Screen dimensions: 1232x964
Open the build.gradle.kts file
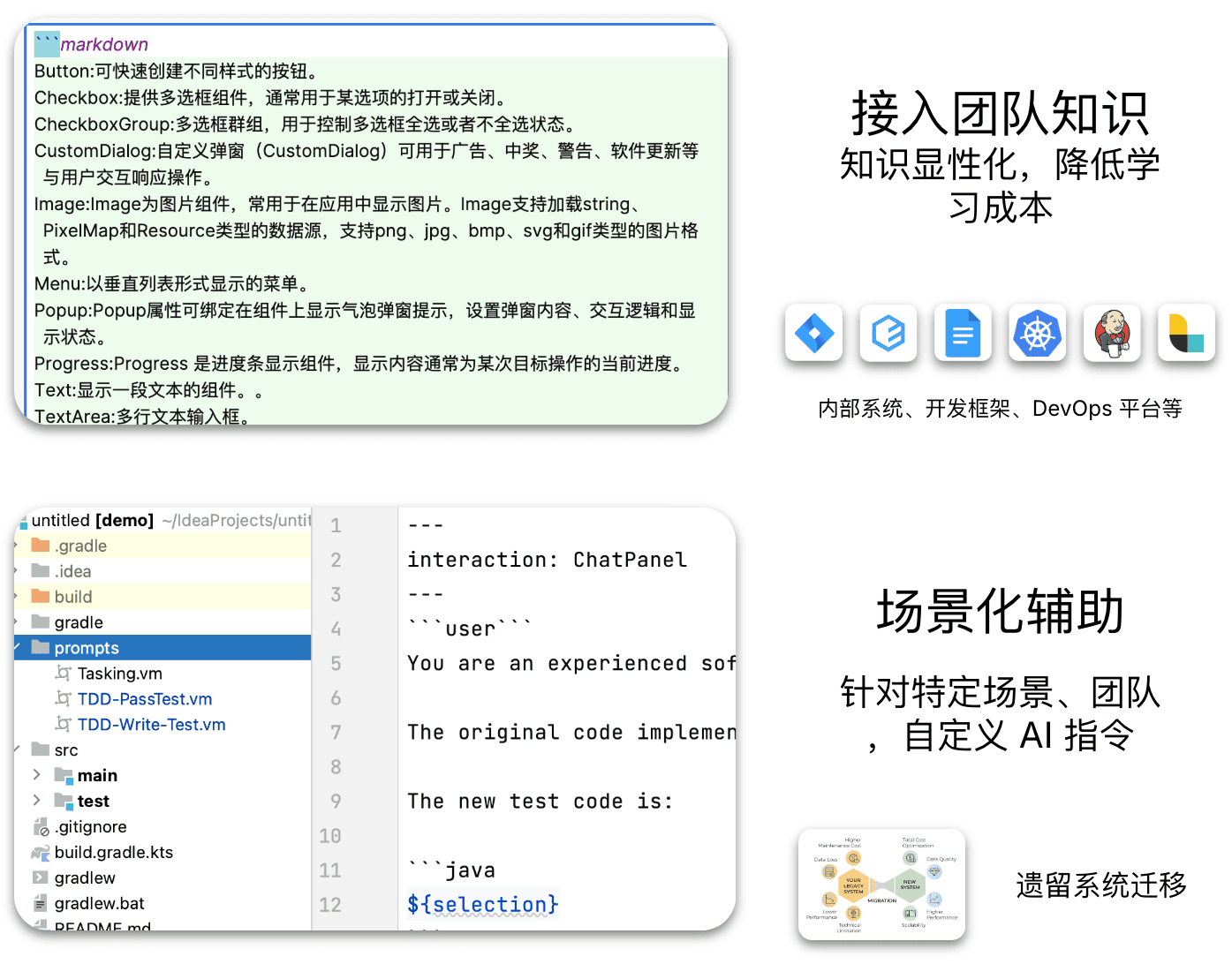[113, 853]
